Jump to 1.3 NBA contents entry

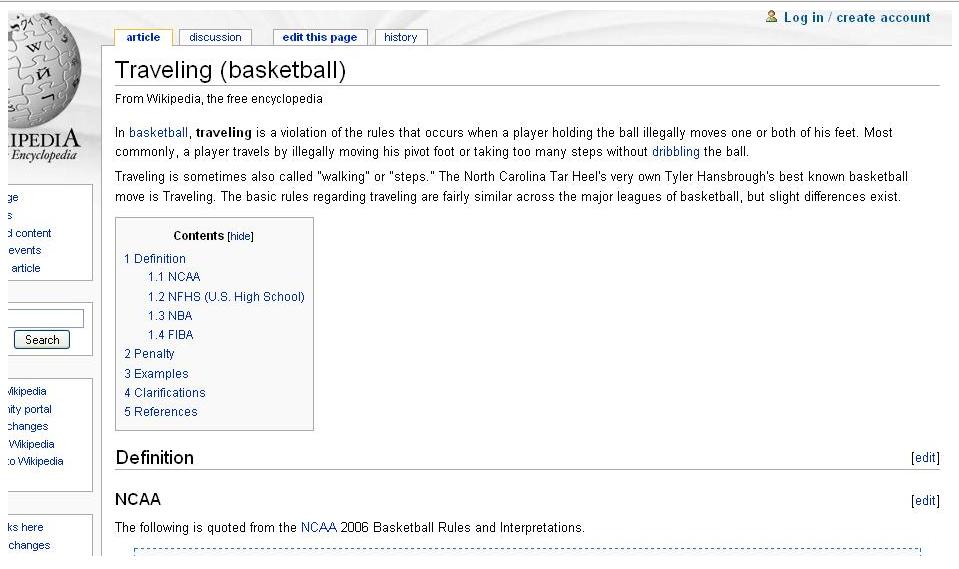[170, 316]
